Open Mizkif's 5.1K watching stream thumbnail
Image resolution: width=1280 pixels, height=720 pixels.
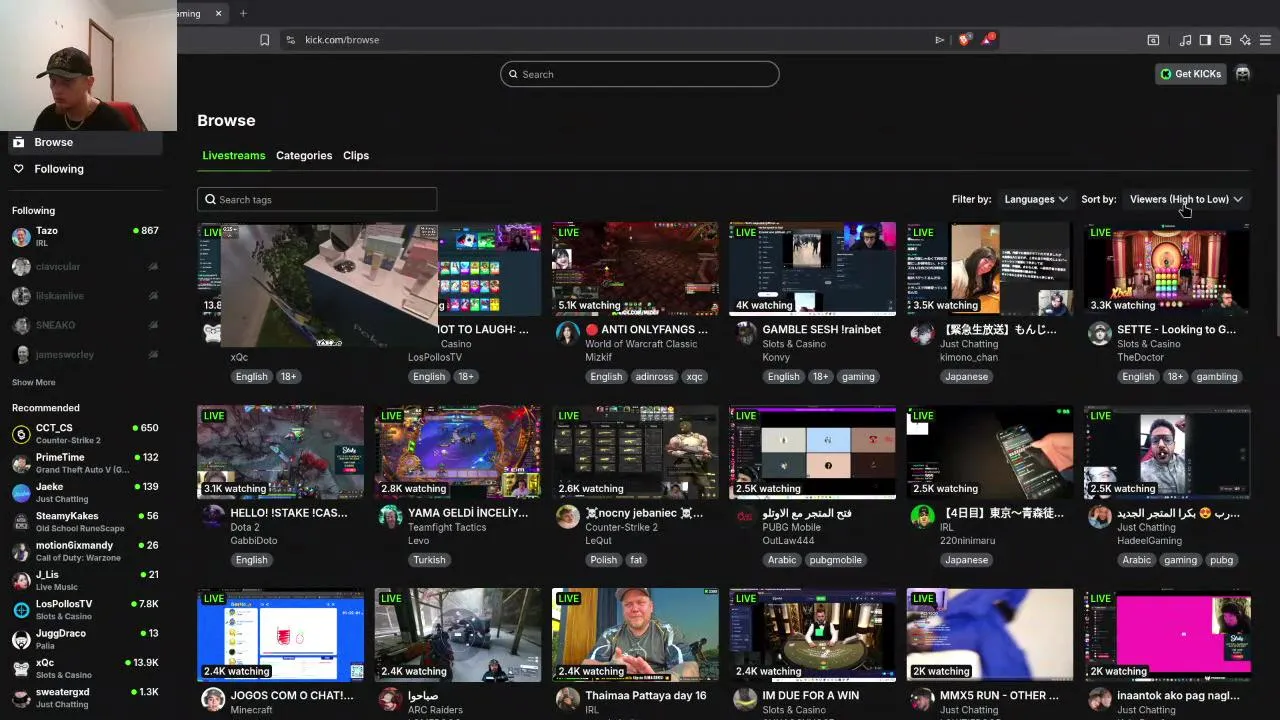pyautogui.click(x=635, y=269)
